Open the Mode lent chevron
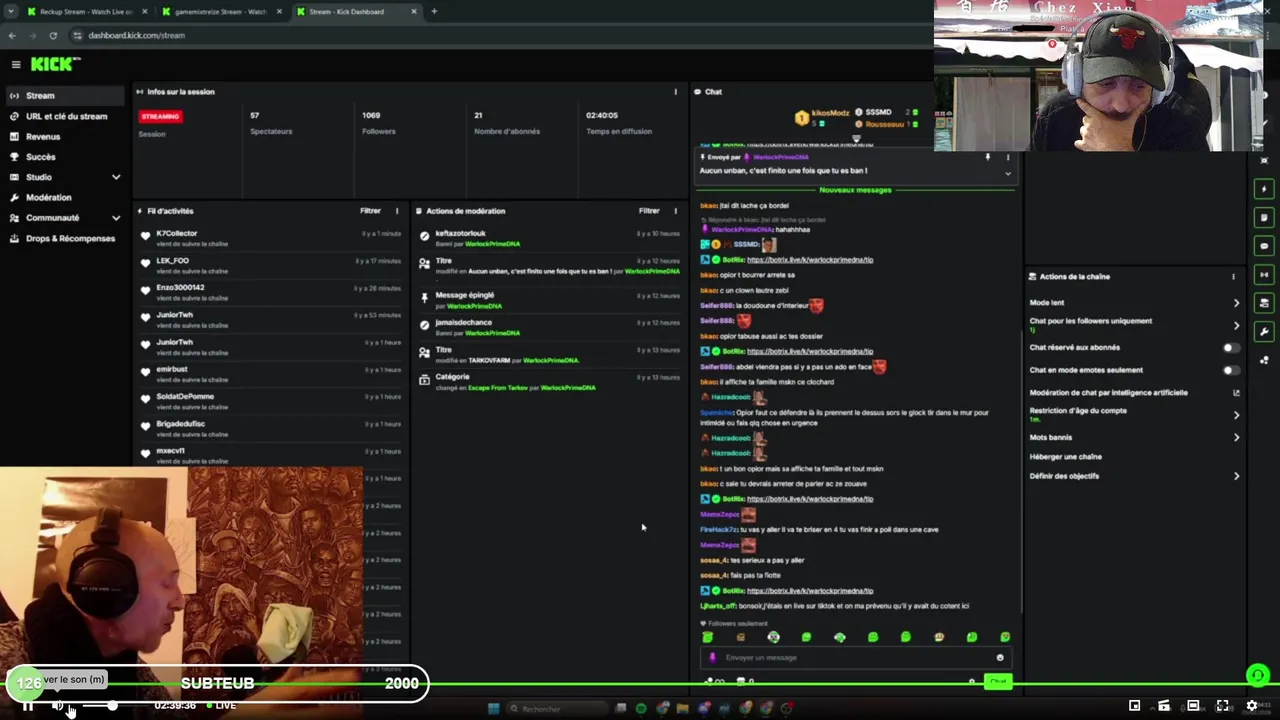This screenshot has height=720, width=1280. coord(1236,303)
